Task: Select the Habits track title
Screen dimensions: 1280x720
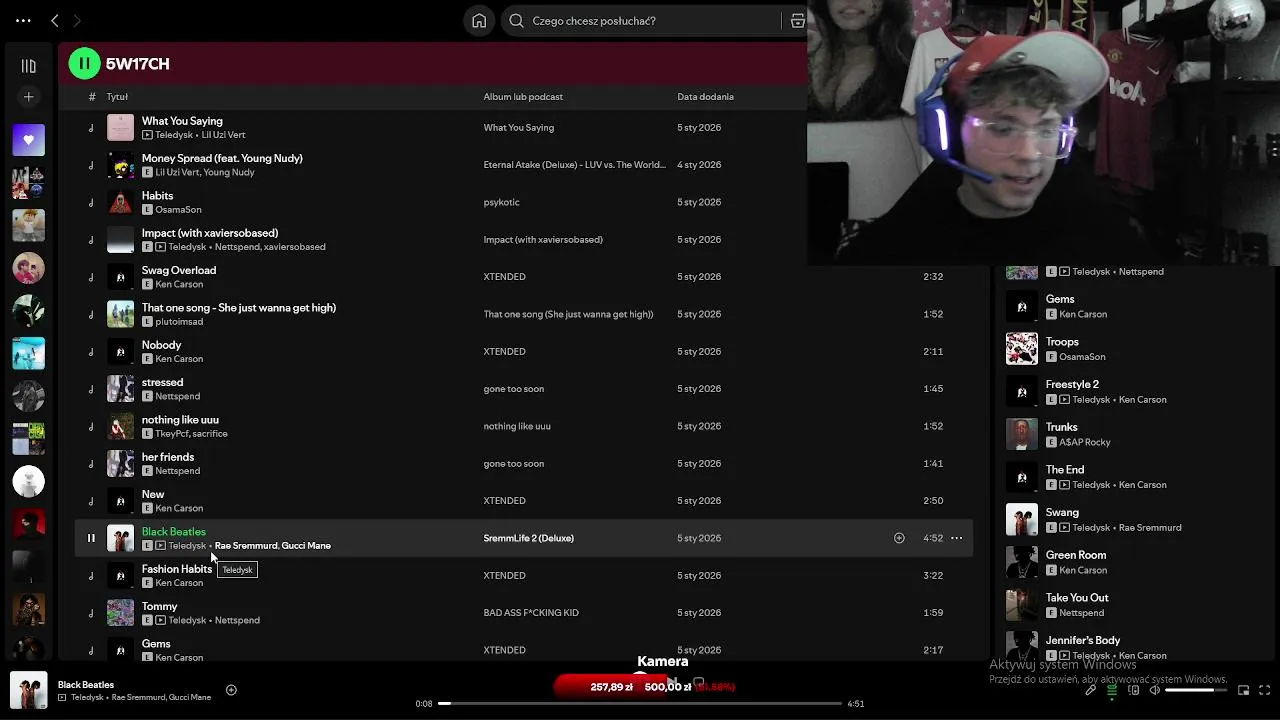Action: (157, 196)
